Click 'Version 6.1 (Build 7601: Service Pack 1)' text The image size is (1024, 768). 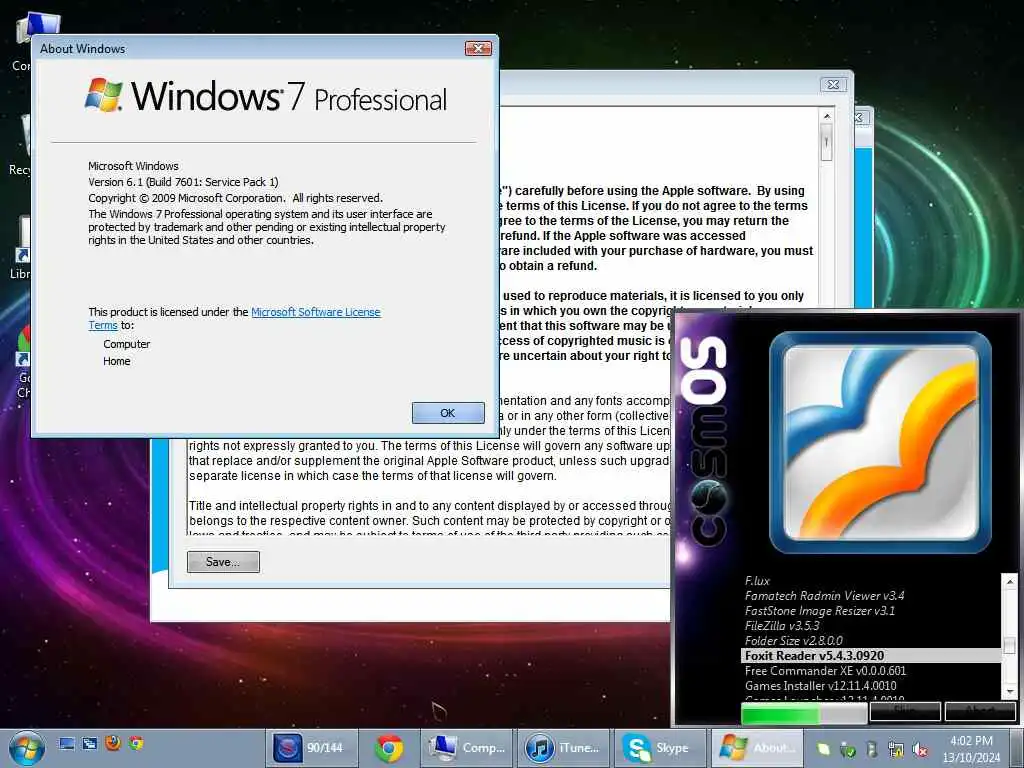point(184,182)
